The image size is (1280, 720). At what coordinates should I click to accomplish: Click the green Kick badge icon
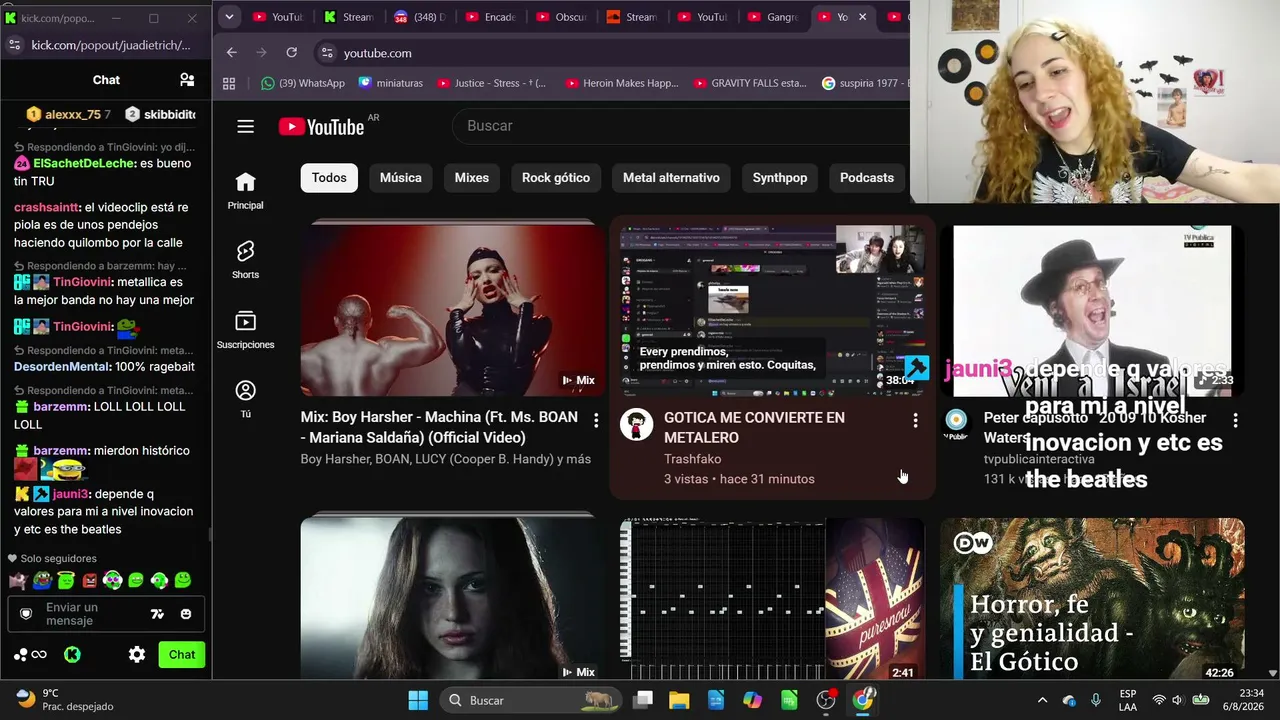coord(72,655)
